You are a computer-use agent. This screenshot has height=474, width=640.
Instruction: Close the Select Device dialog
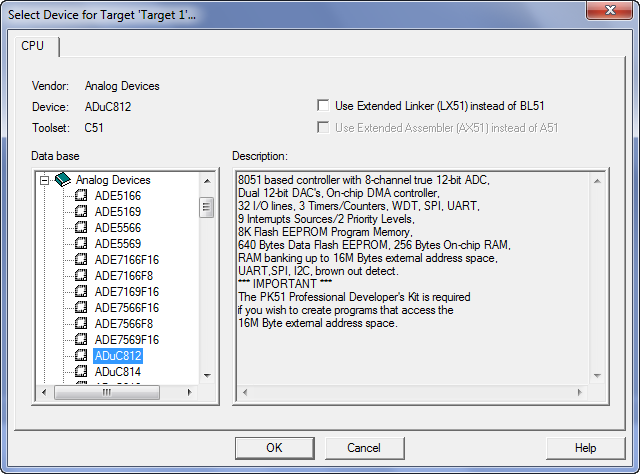point(610,10)
